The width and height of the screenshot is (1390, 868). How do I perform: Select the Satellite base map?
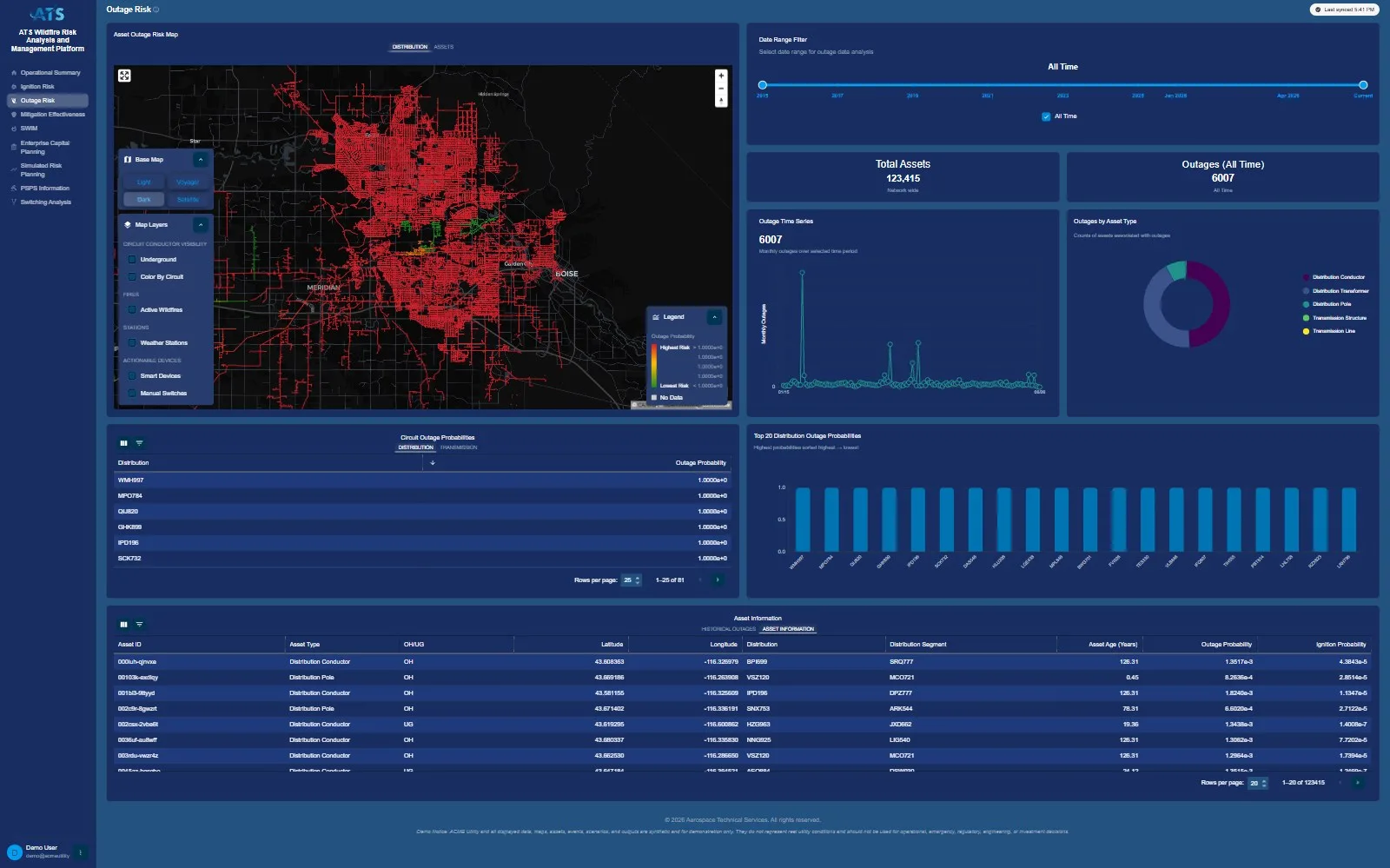tap(188, 200)
